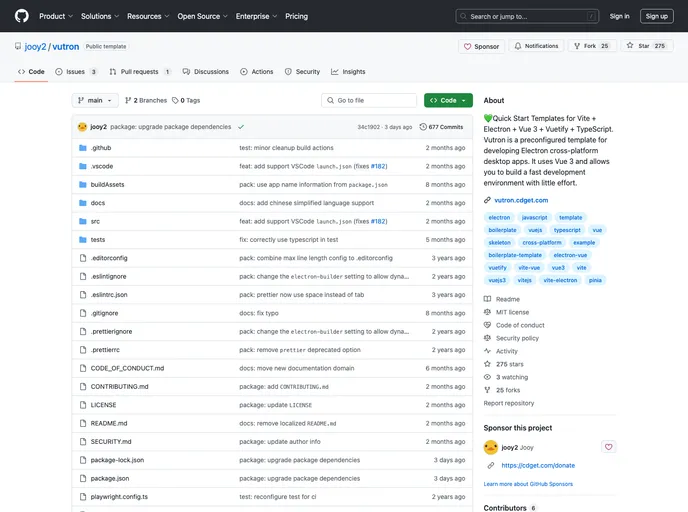Select the typescript topic tag
Image resolution: width=688 pixels, height=512 pixels.
[x=567, y=230]
